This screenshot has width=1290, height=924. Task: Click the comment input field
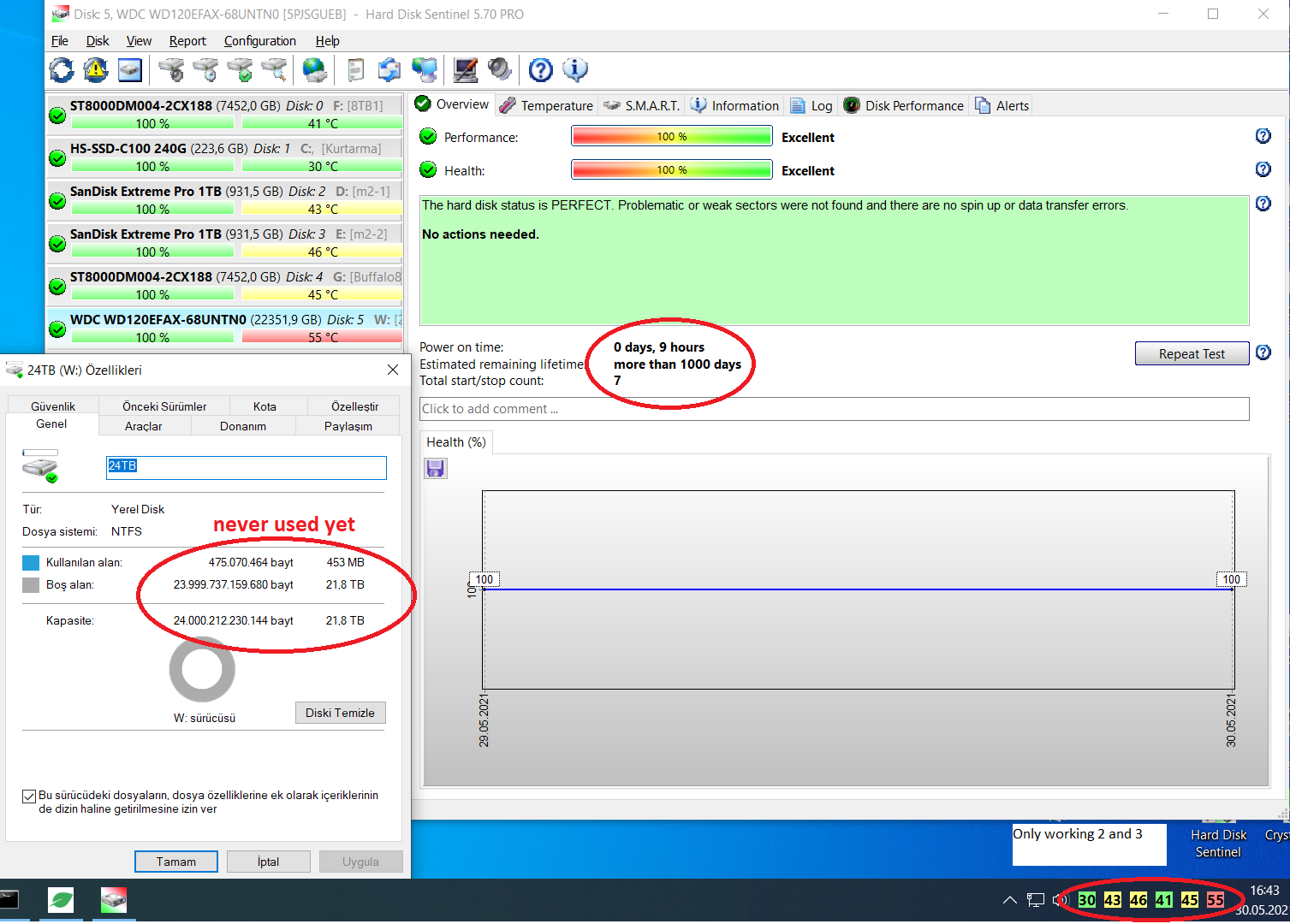tap(834, 409)
